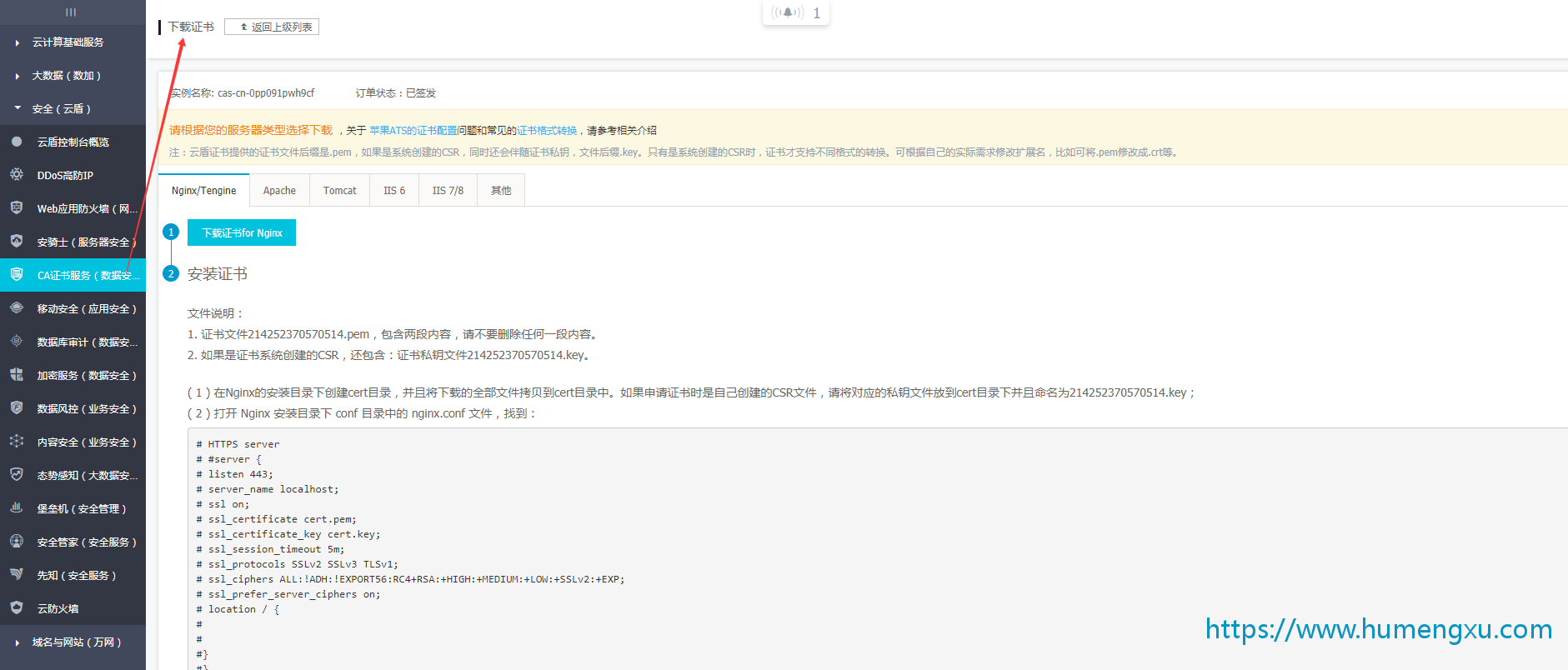Image resolution: width=1568 pixels, height=670 pixels.
Task: Switch to the IIS 6 tab
Action: pos(394,190)
